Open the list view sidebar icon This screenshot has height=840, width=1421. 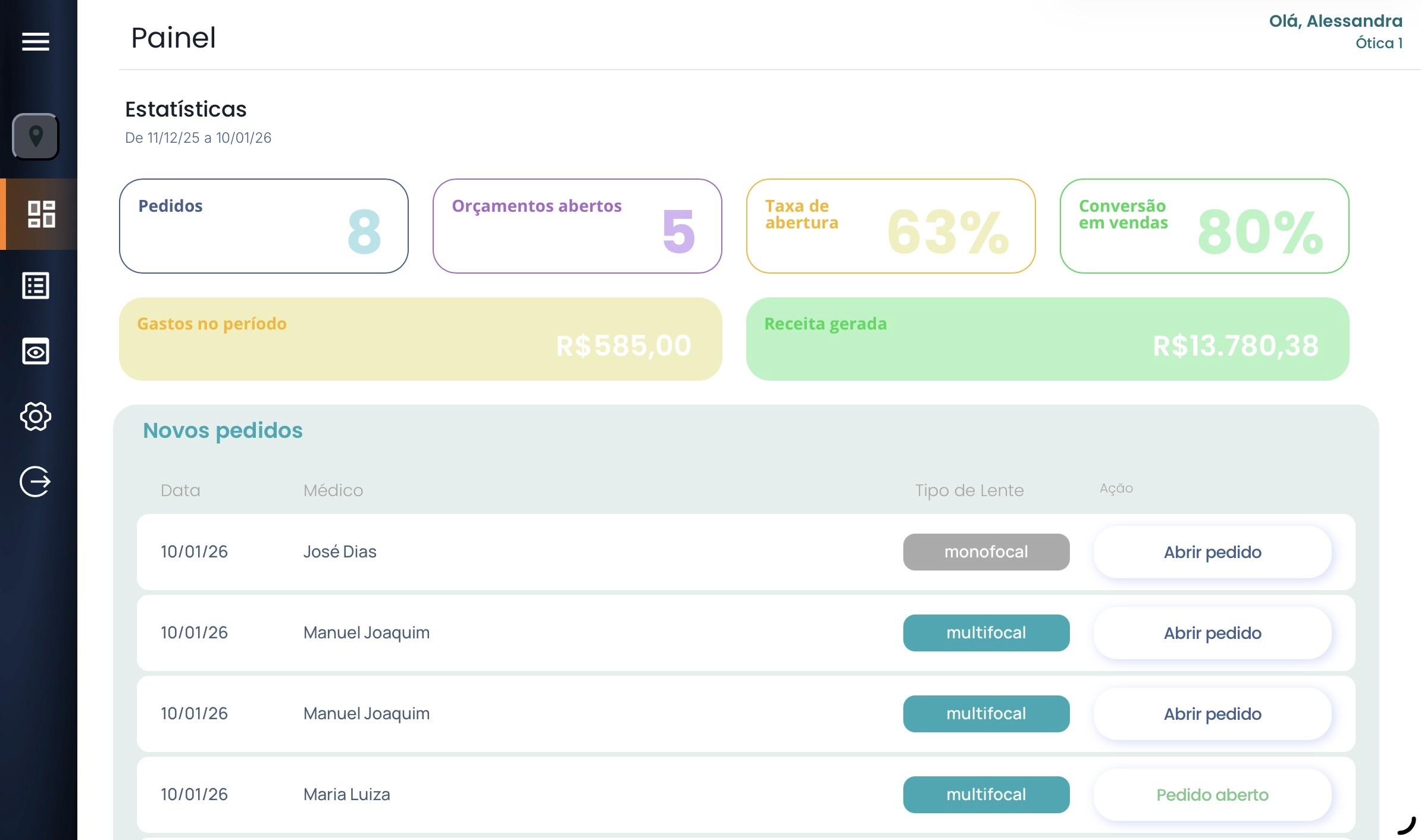pyautogui.click(x=36, y=286)
